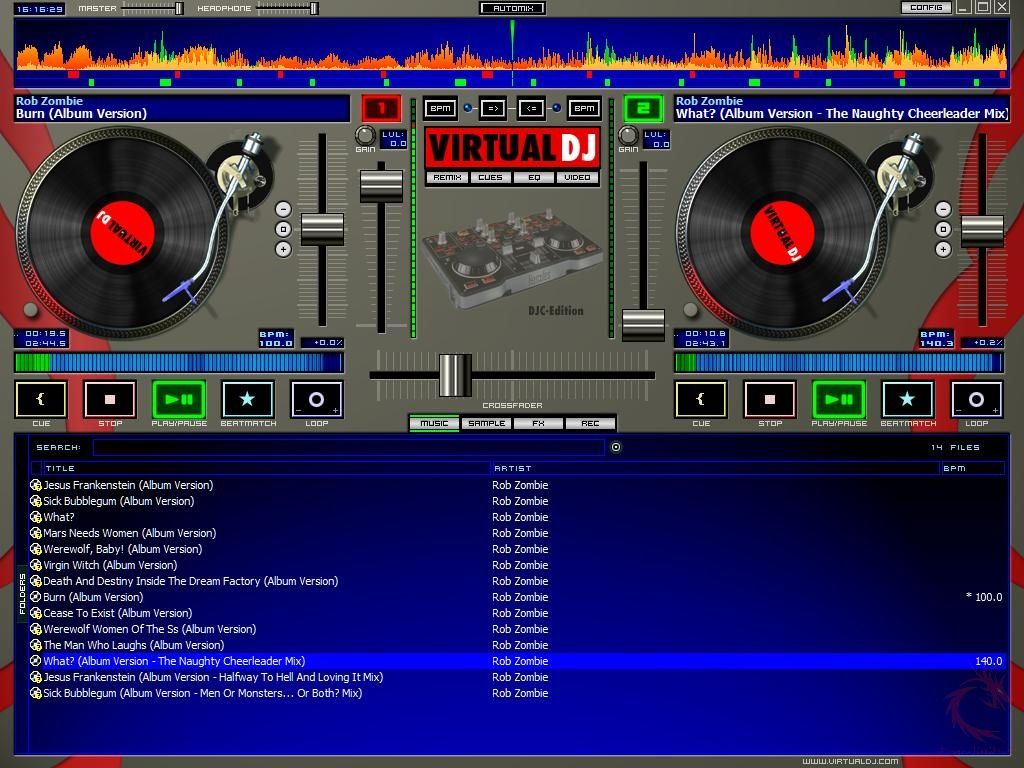Toggle Play/Pause on the left deck
This screenshot has height=768, width=1024.
click(x=179, y=399)
